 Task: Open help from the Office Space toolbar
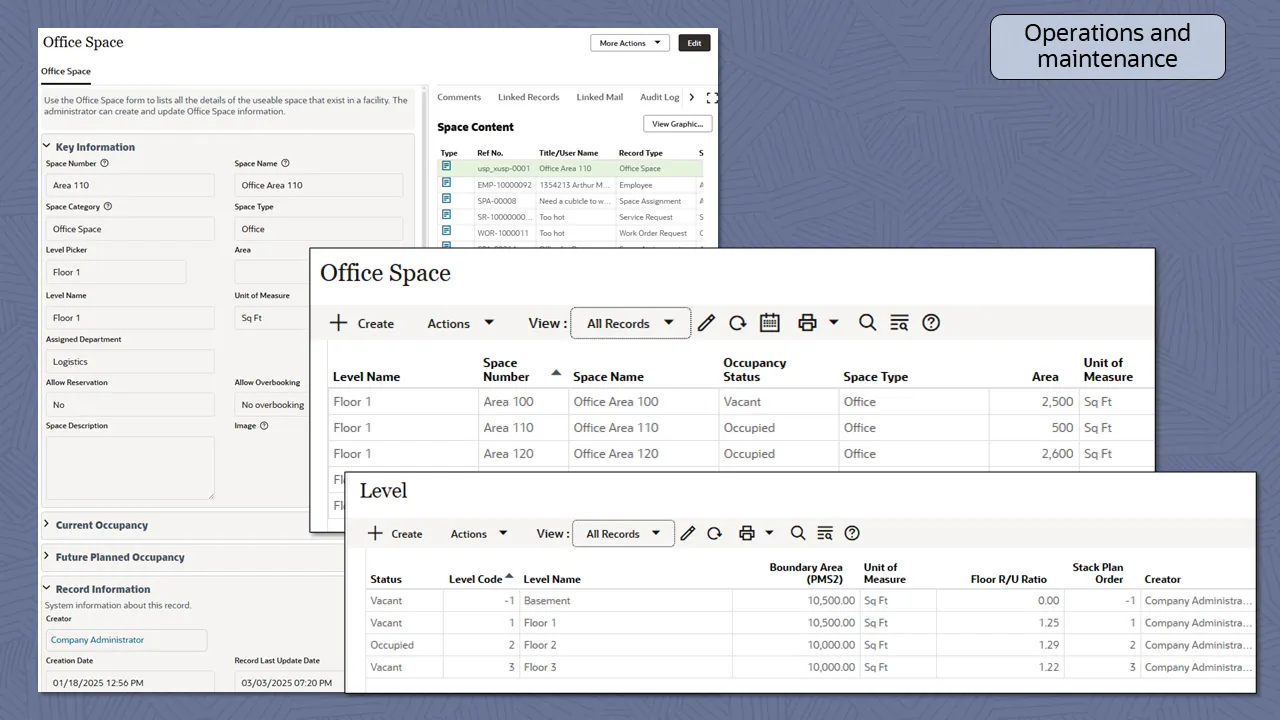[930, 322]
